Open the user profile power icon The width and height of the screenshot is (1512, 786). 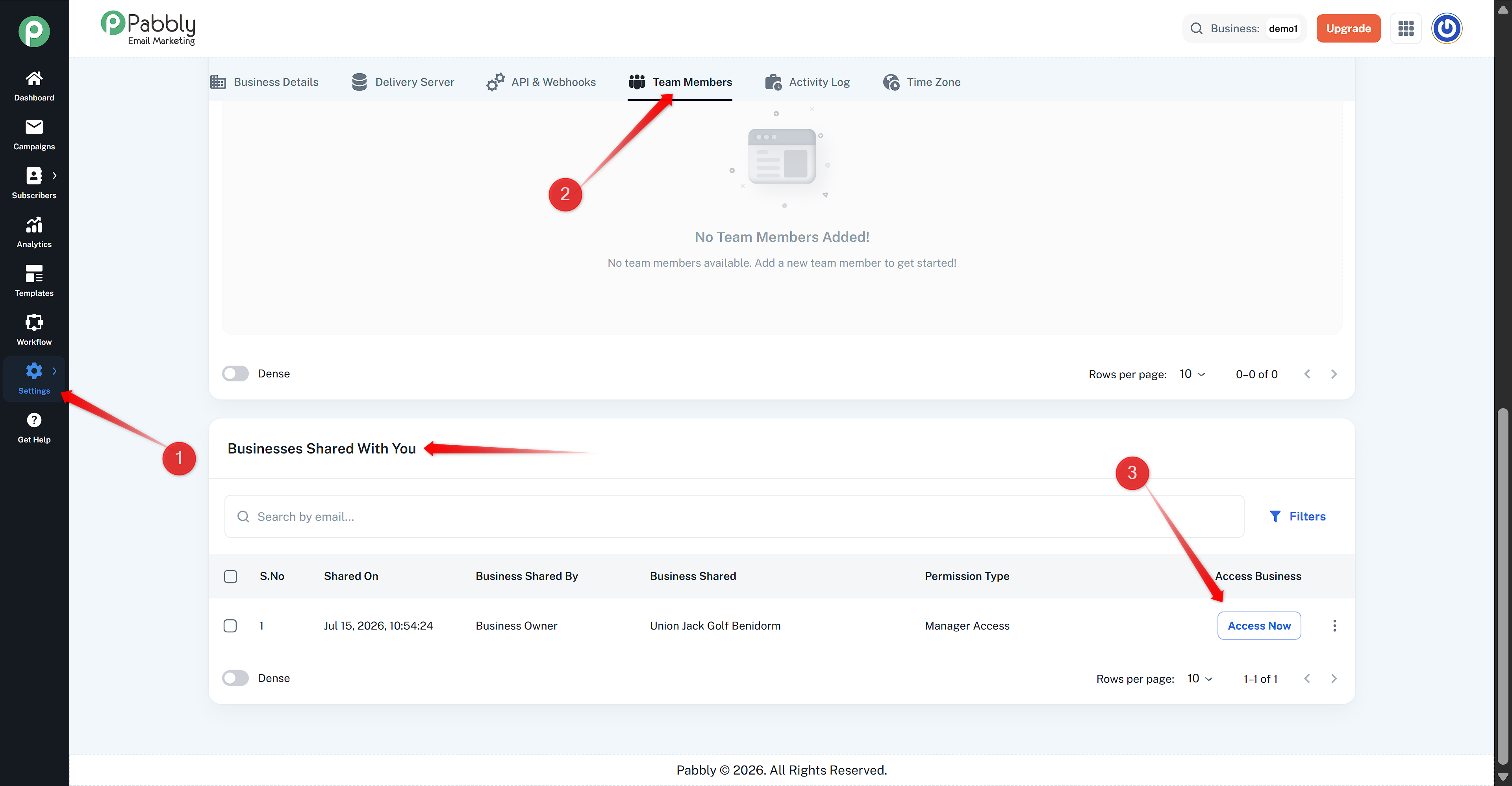click(x=1446, y=28)
